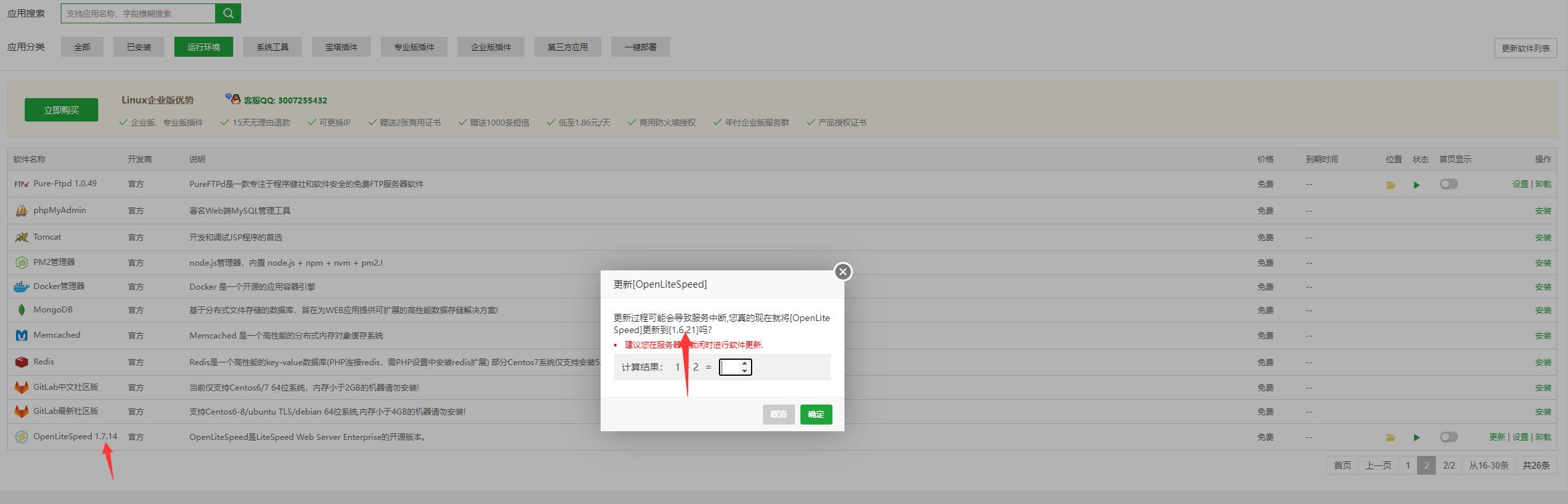
Task: Go to 首页 first page
Action: (x=1343, y=465)
